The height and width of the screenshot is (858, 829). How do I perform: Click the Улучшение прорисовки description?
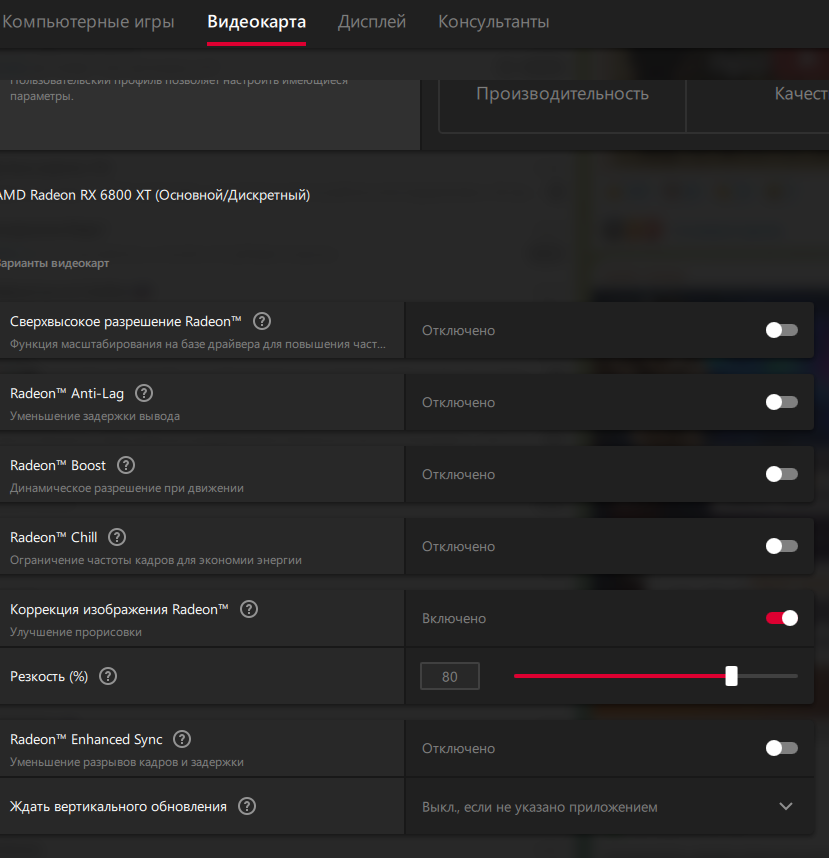(x=76, y=632)
